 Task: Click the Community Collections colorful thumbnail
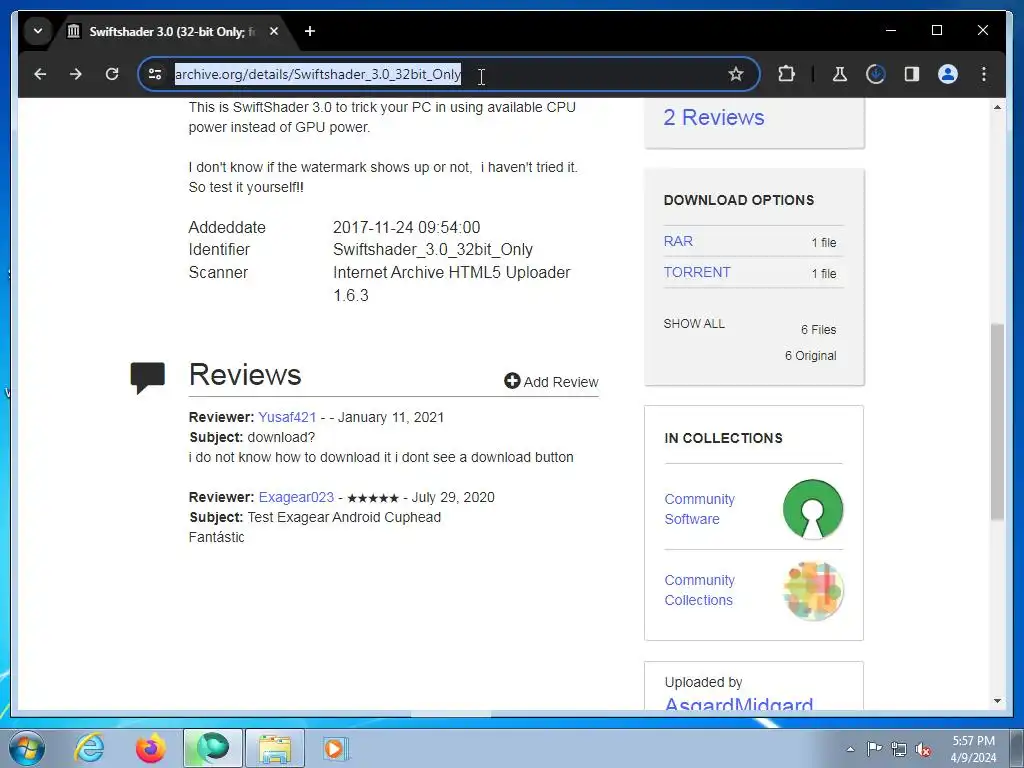point(813,590)
